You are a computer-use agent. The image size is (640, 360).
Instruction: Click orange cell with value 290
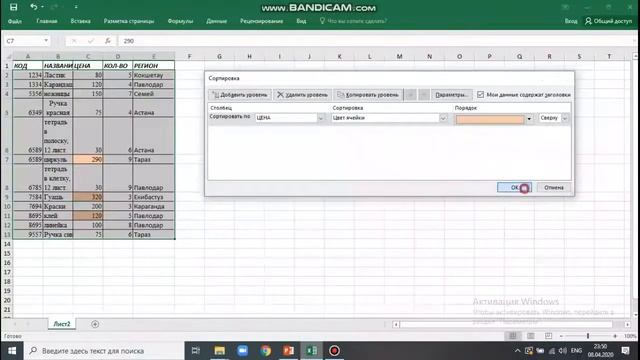88,160
